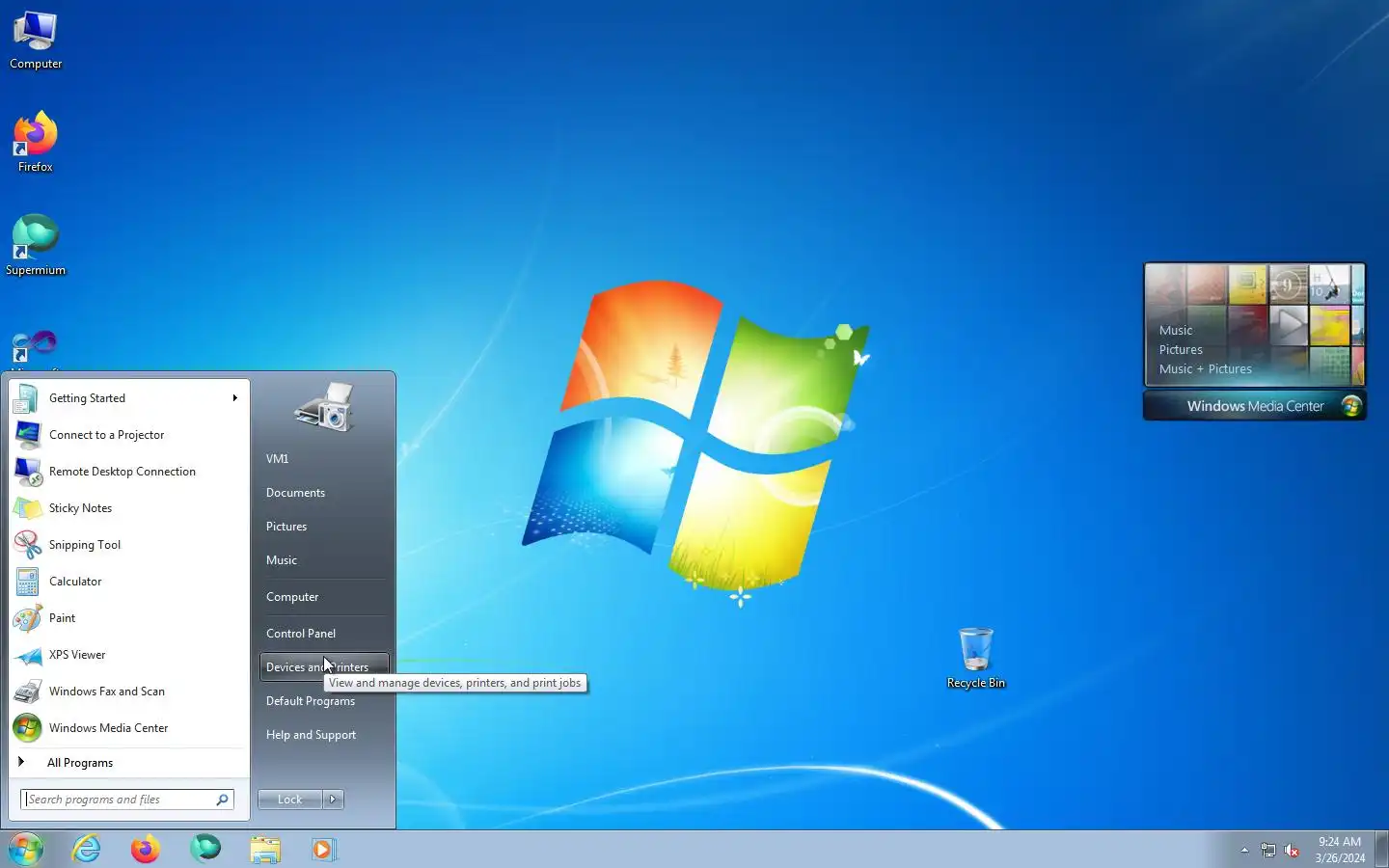Click the taskbar clock showing 9:24 AM
The height and width of the screenshot is (868, 1389).
point(1340,850)
